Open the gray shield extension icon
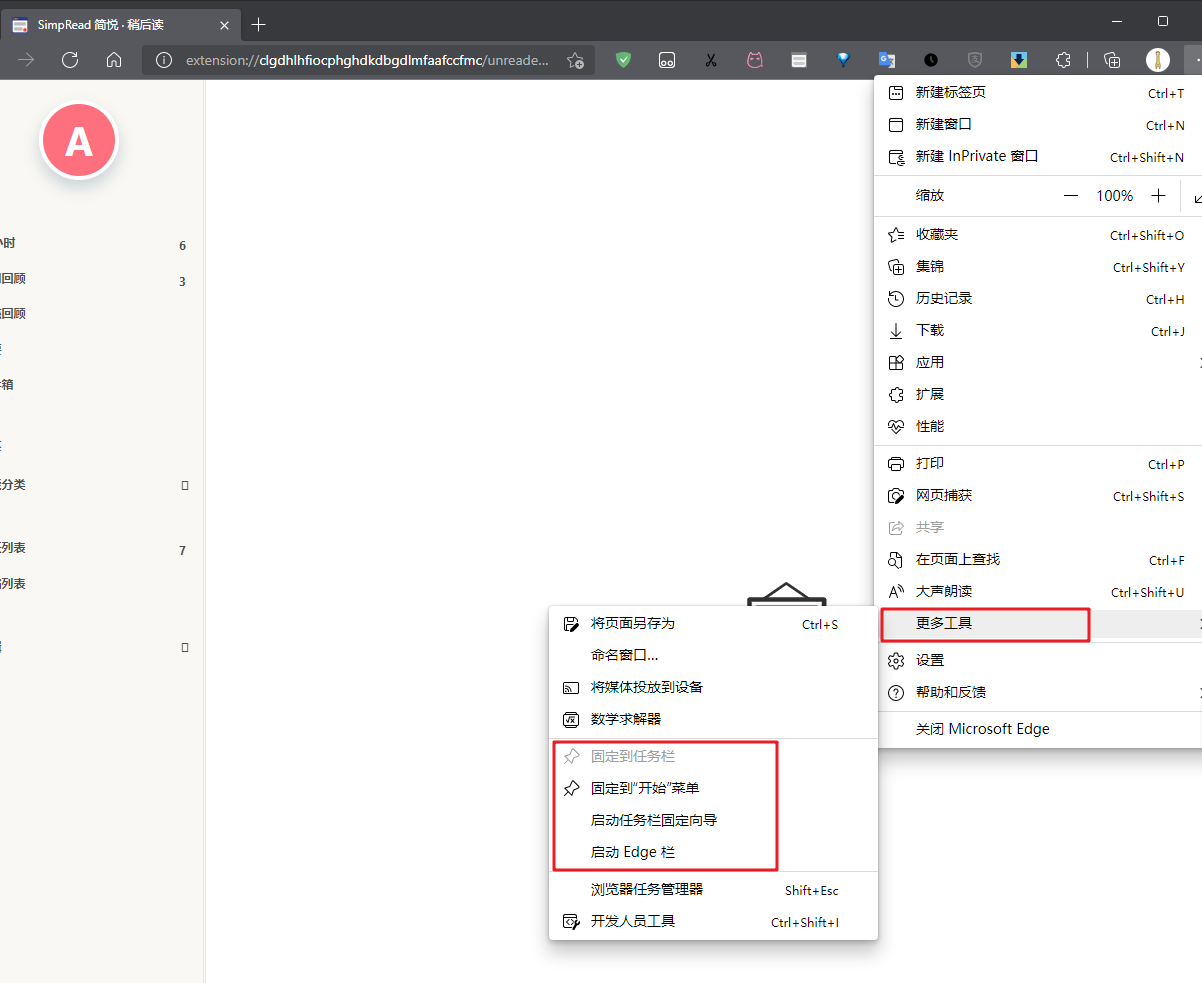Screen dimensions: 1202x983 pyautogui.click(x=975, y=60)
